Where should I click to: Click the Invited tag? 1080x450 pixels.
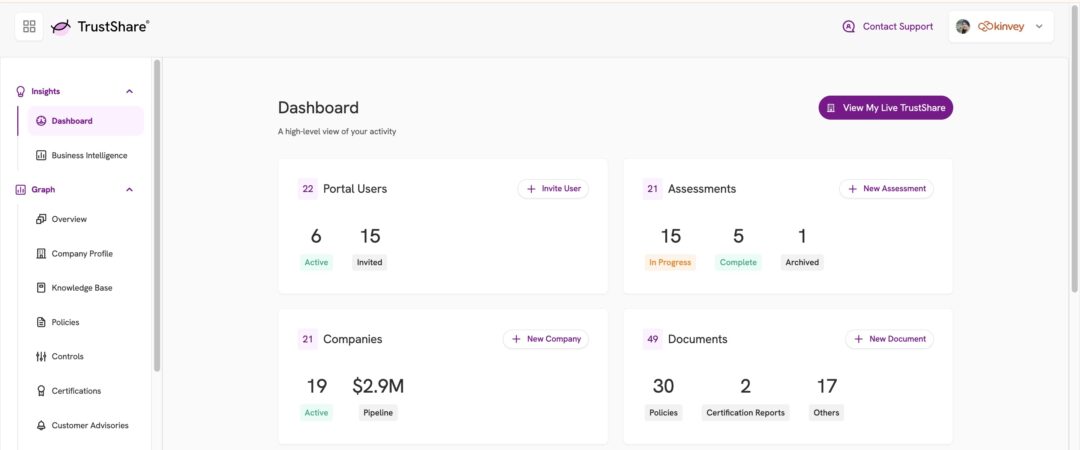pos(370,263)
